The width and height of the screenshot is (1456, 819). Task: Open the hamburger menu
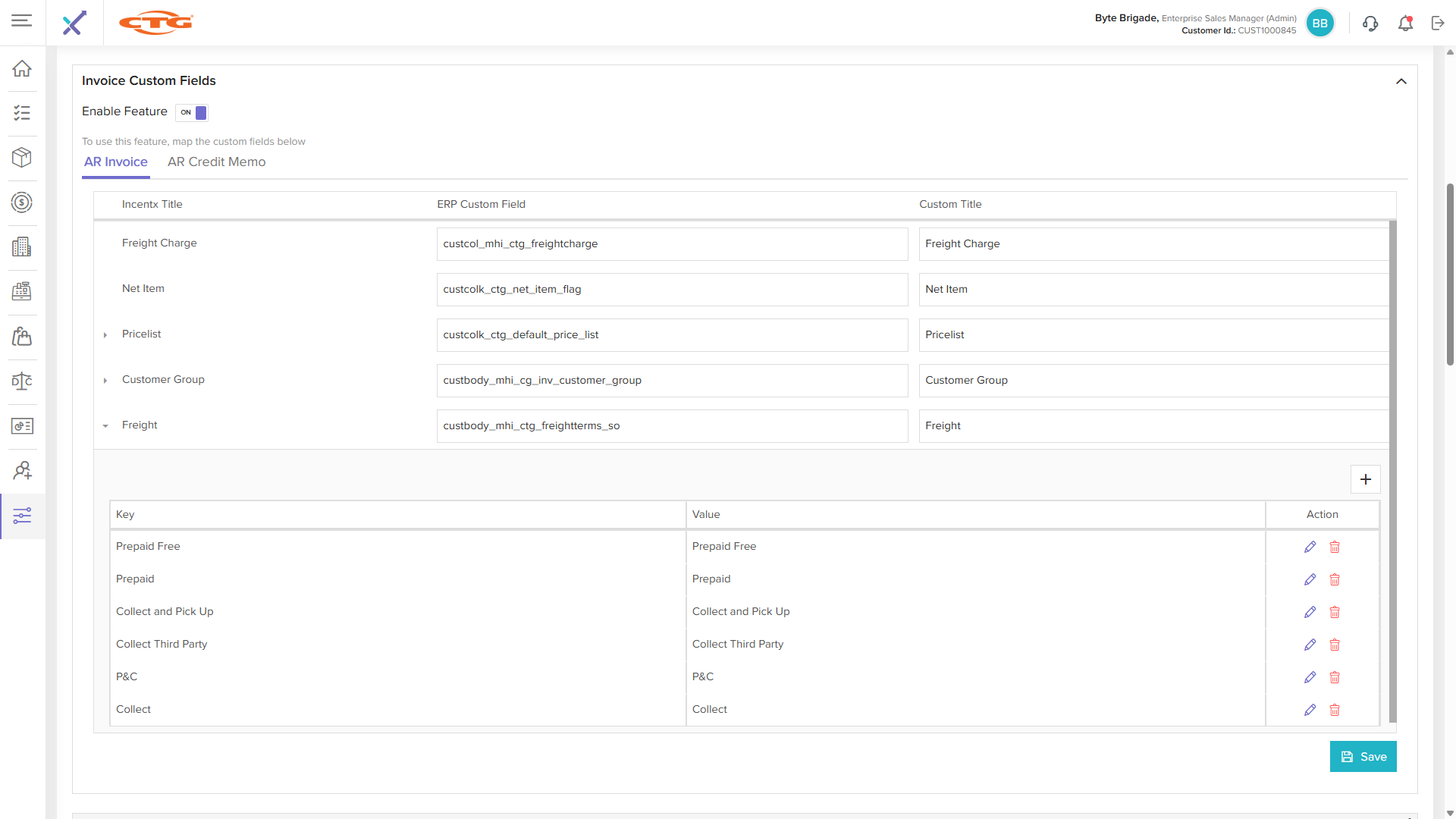pyautogui.click(x=22, y=21)
